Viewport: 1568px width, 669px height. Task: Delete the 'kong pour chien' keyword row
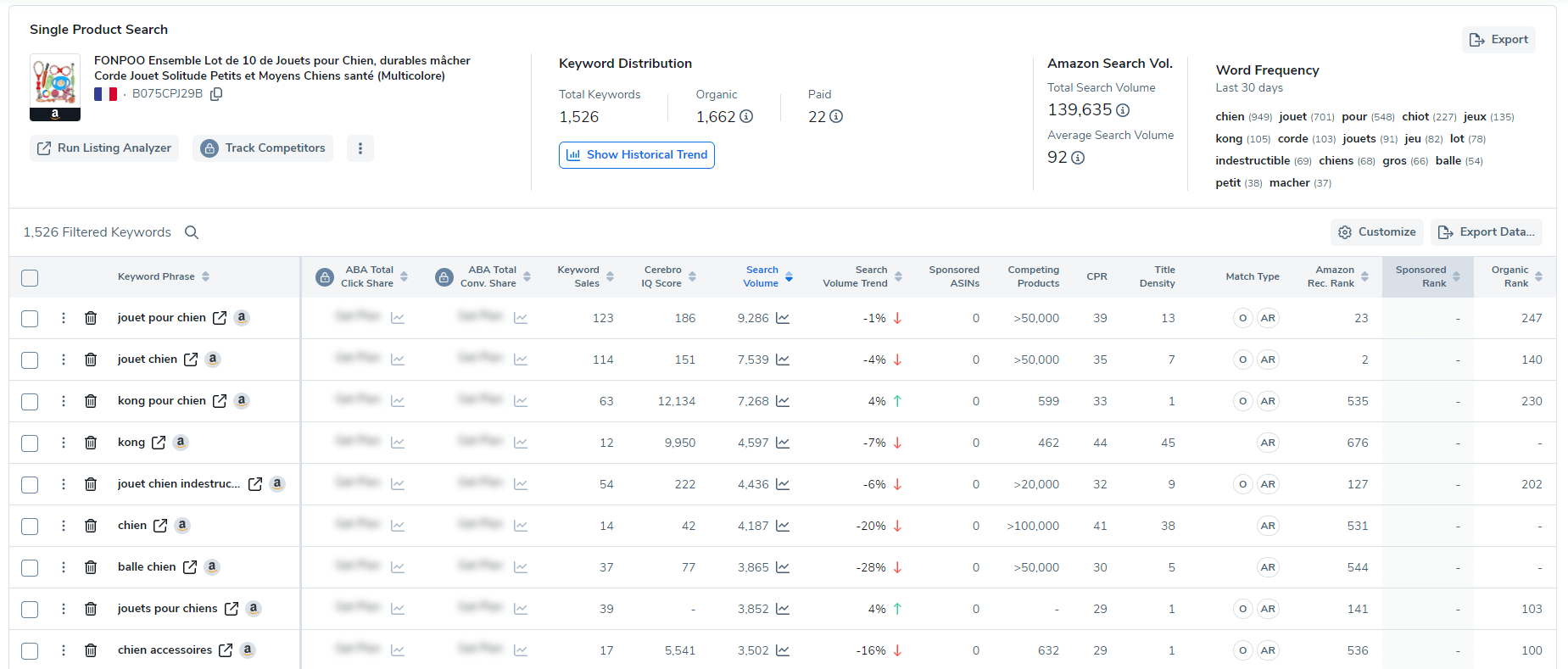pos(91,401)
